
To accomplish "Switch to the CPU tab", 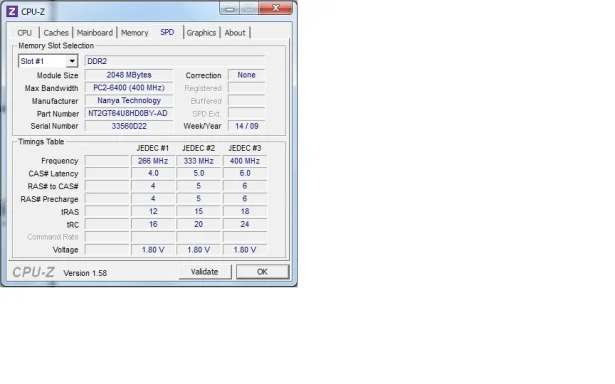I will tap(24, 33).
